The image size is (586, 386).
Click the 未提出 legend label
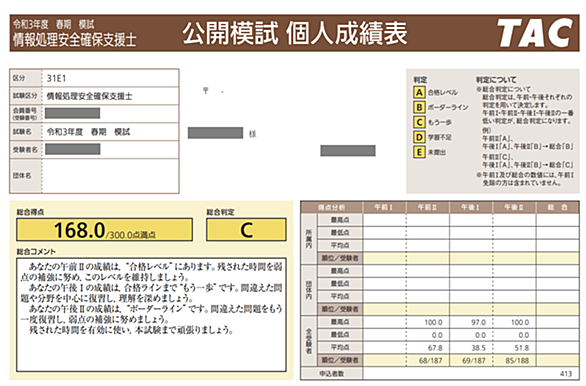[437, 152]
